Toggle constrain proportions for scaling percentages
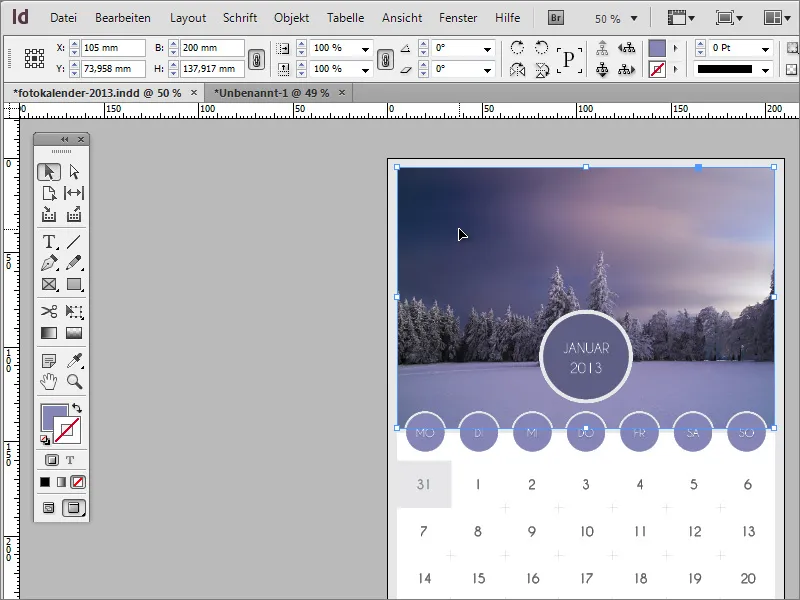800x600 pixels. coord(385,59)
